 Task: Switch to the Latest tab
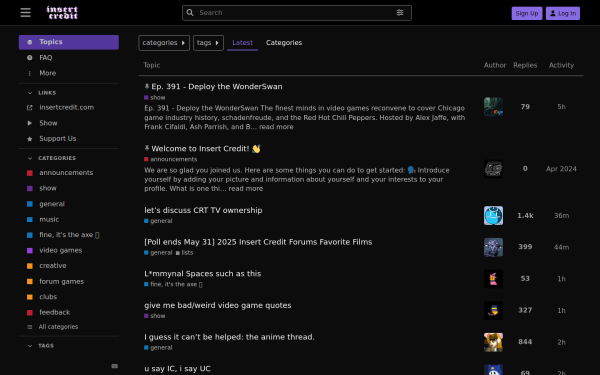click(242, 43)
